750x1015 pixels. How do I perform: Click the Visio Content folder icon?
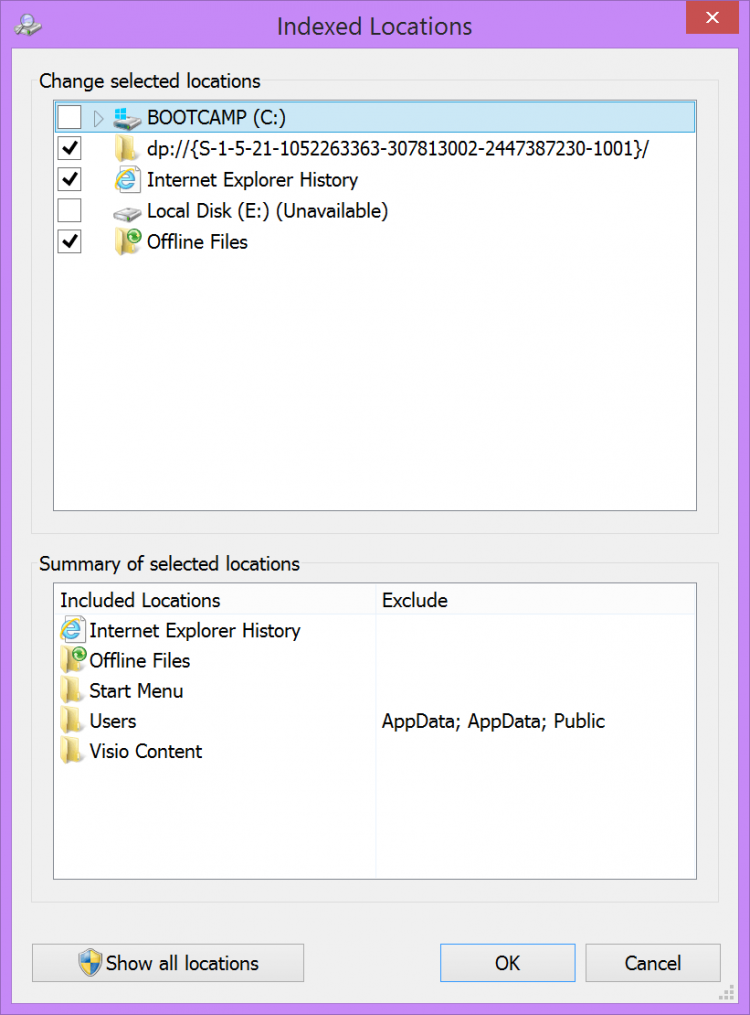coord(71,751)
